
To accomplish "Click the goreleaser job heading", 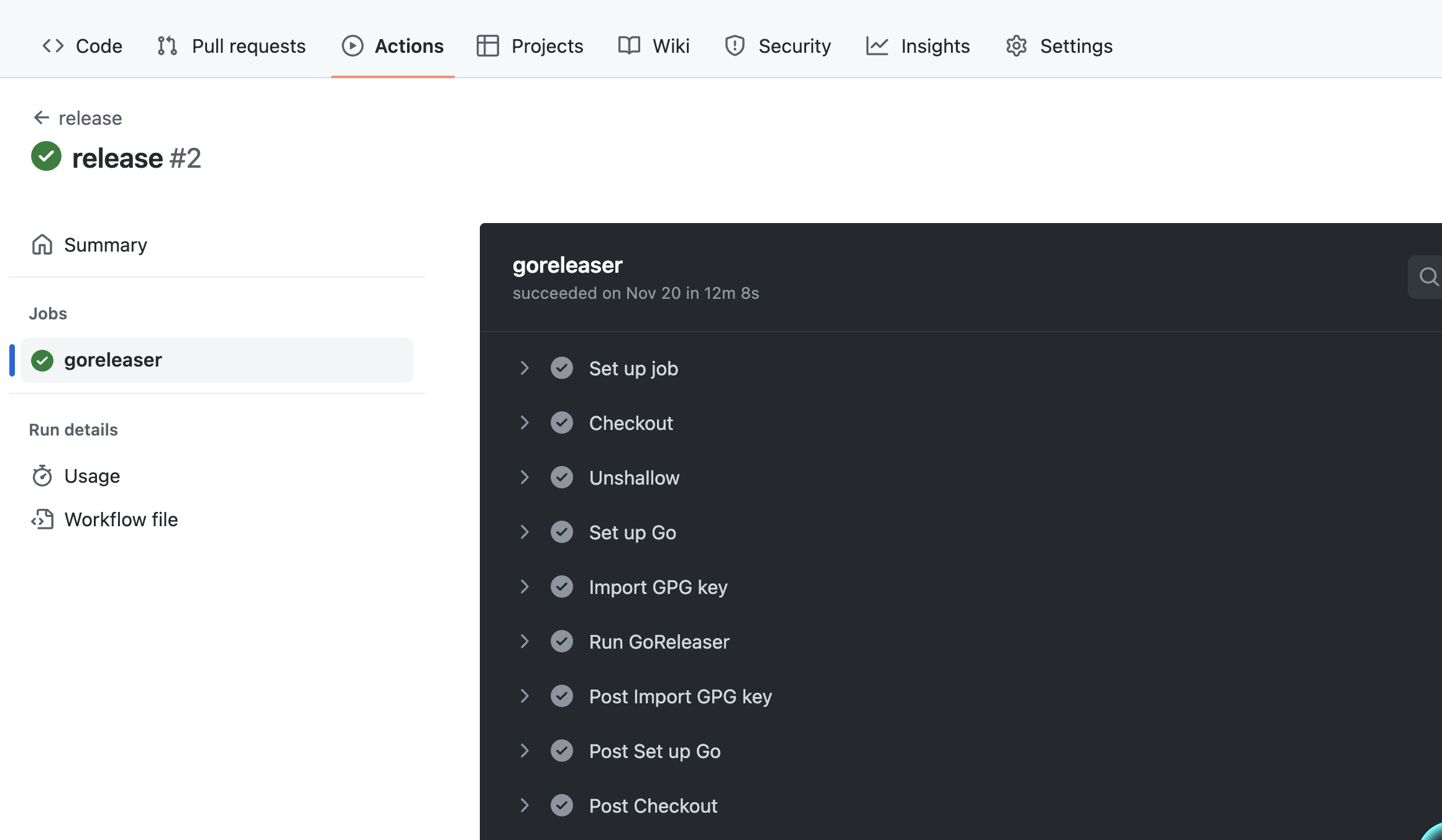I will click(567, 265).
